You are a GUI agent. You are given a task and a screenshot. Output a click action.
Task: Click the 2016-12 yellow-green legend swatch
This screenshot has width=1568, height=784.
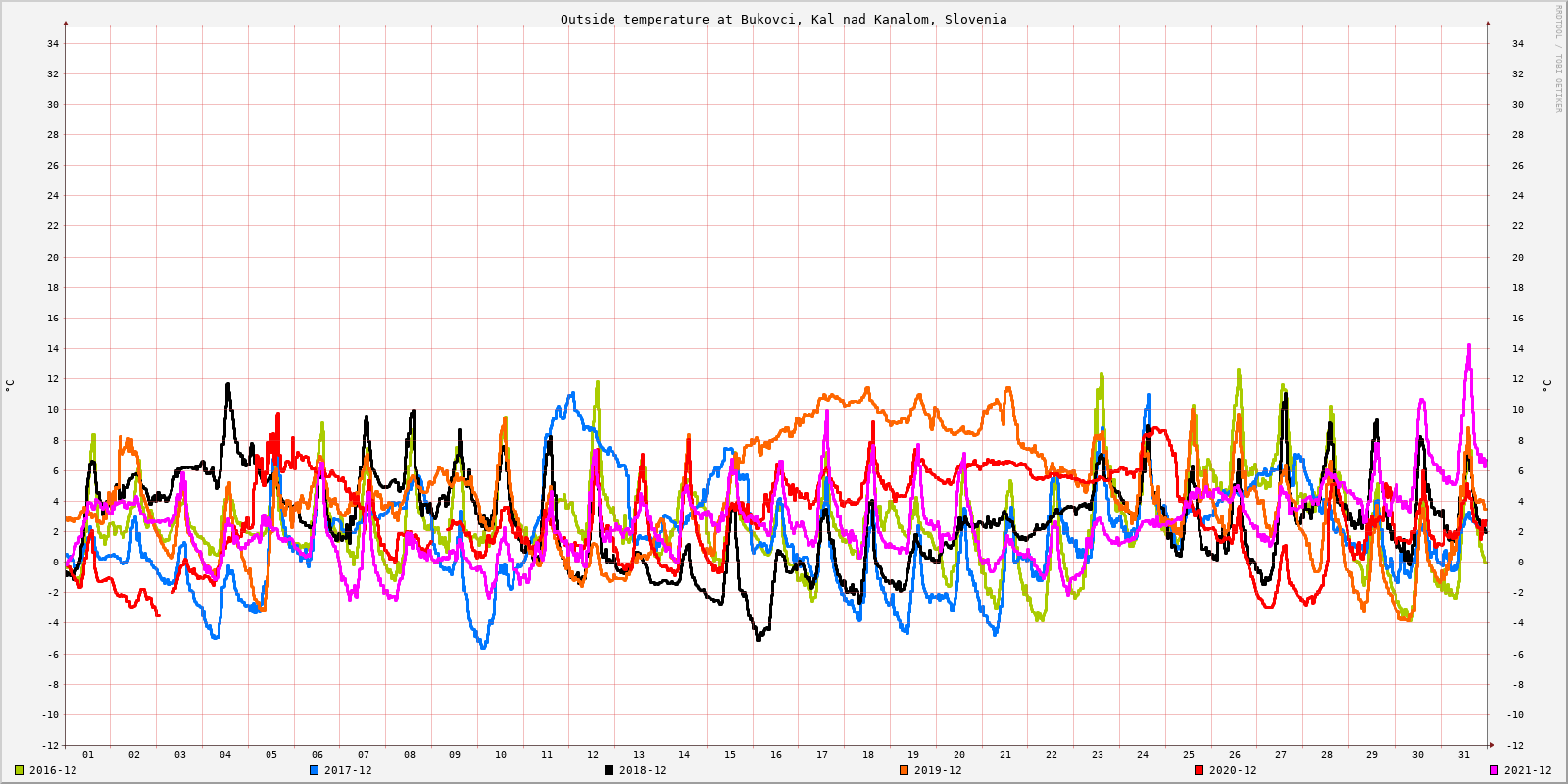19,770
